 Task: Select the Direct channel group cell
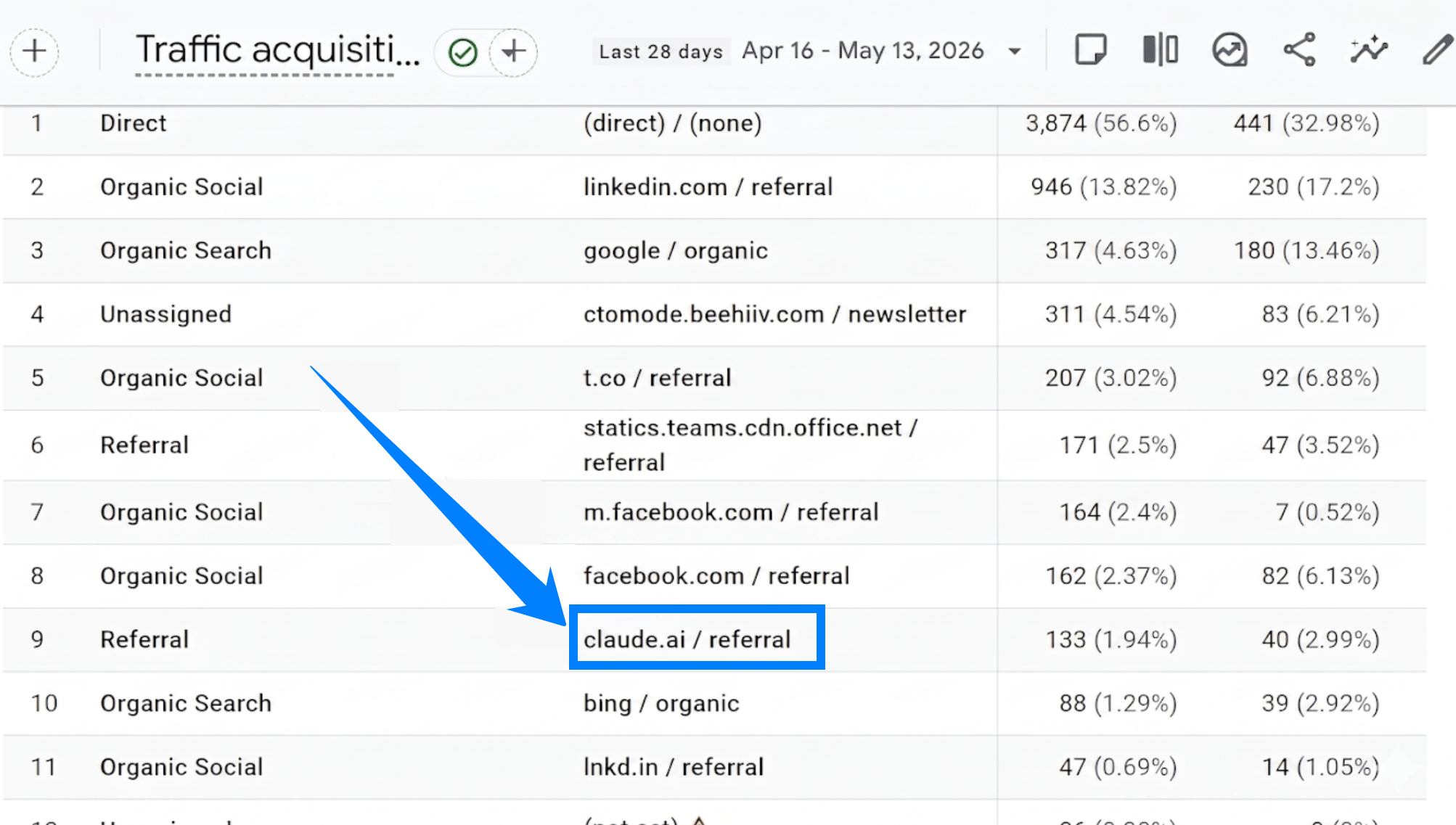pyautogui.click(x=134, y=123)
